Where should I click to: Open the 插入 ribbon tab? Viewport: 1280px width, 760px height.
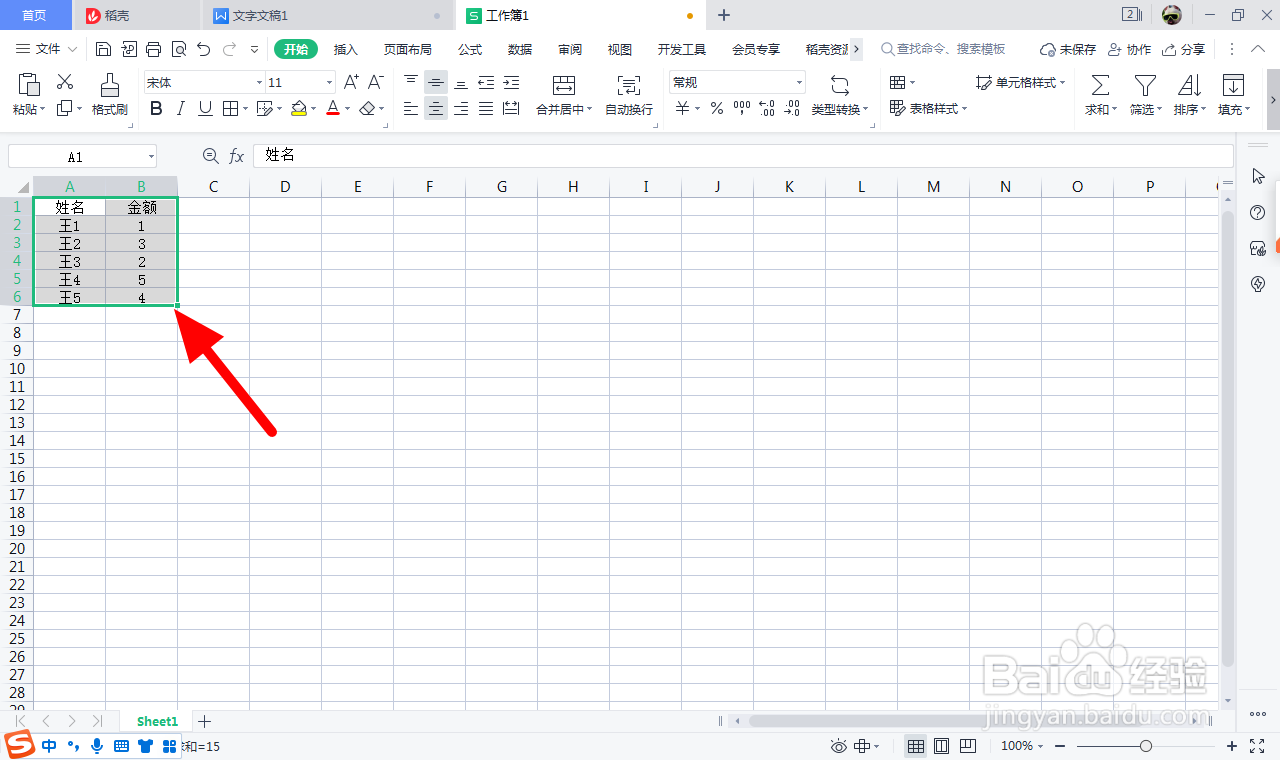(x=346, y=49)
